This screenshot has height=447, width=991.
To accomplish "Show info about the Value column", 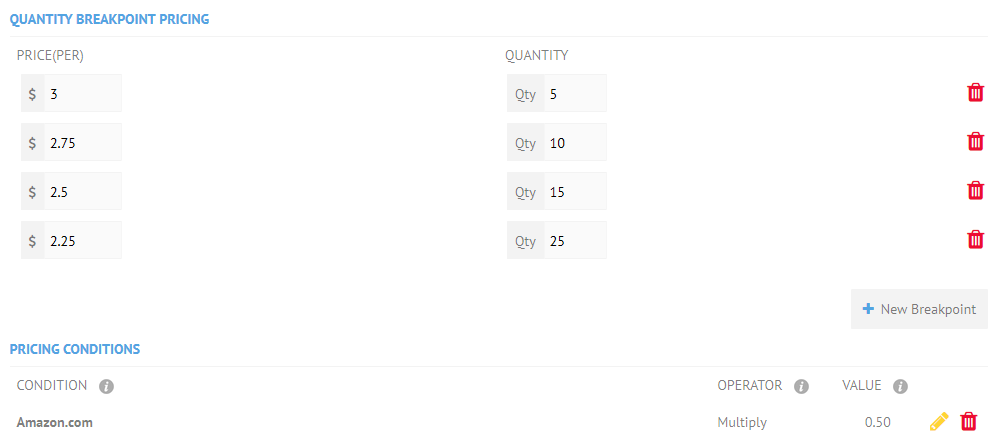I will pos(900,386).
